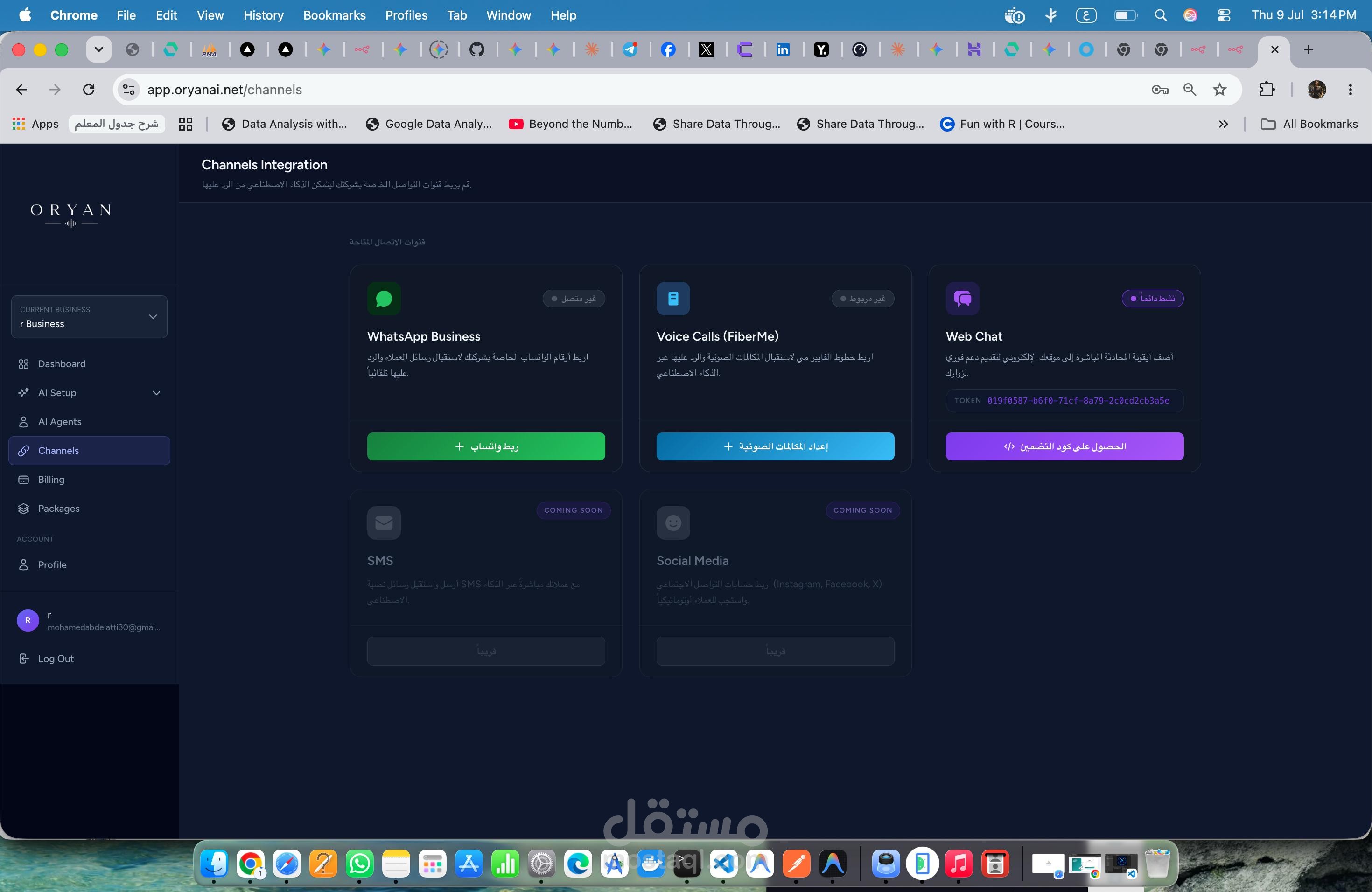The height and width of the screenshot is (892, 1372).
Task: Click the browser back arrow
Action: [x=21, y=89]
